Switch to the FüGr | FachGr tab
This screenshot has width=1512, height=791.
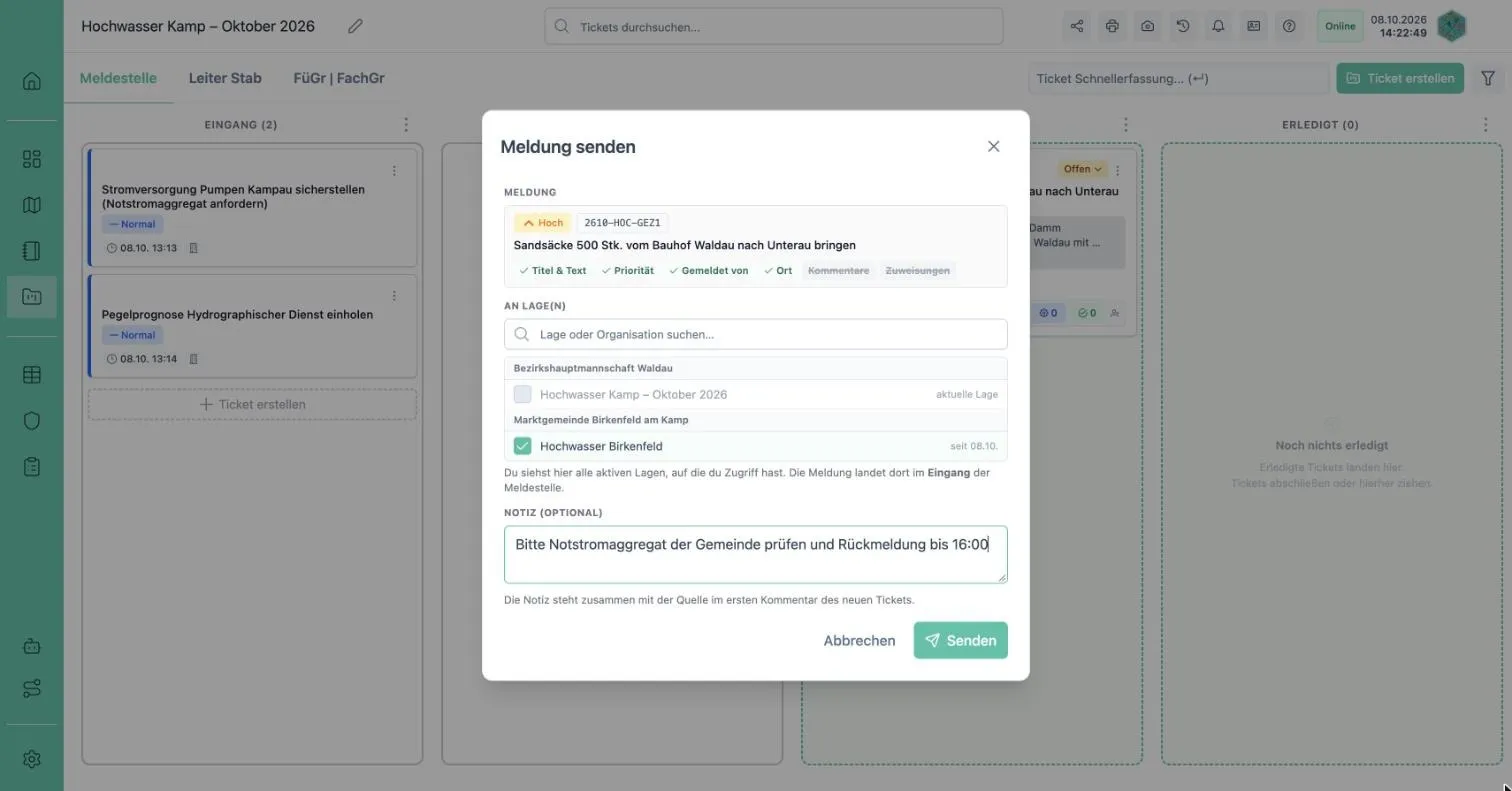click(339, 78)
